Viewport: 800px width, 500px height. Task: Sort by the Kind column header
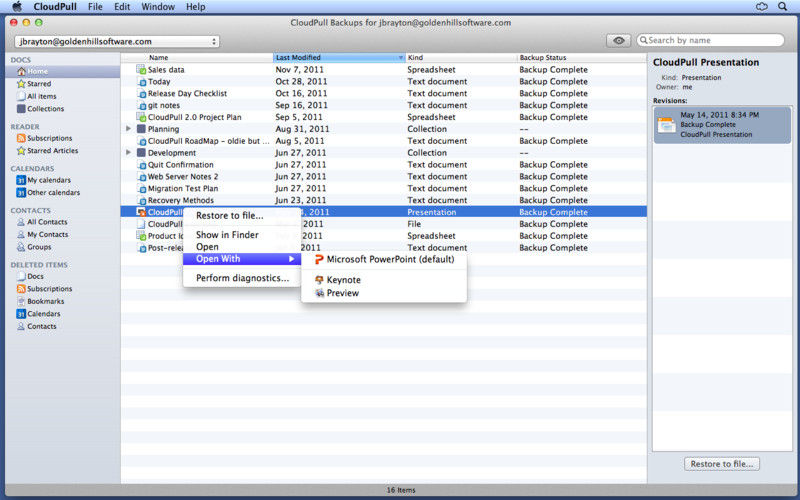coord(461,58)
